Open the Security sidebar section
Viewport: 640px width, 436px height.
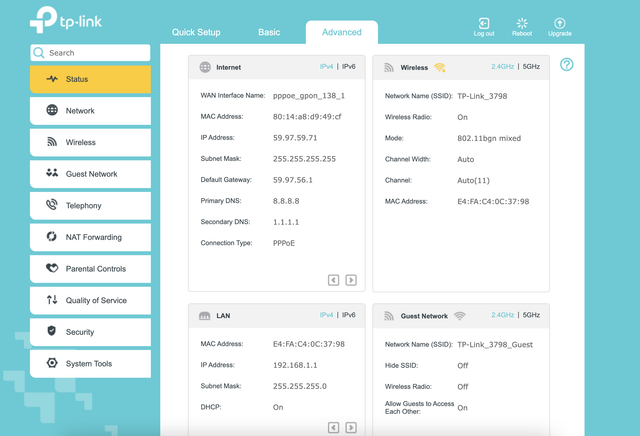coord(90,332)
